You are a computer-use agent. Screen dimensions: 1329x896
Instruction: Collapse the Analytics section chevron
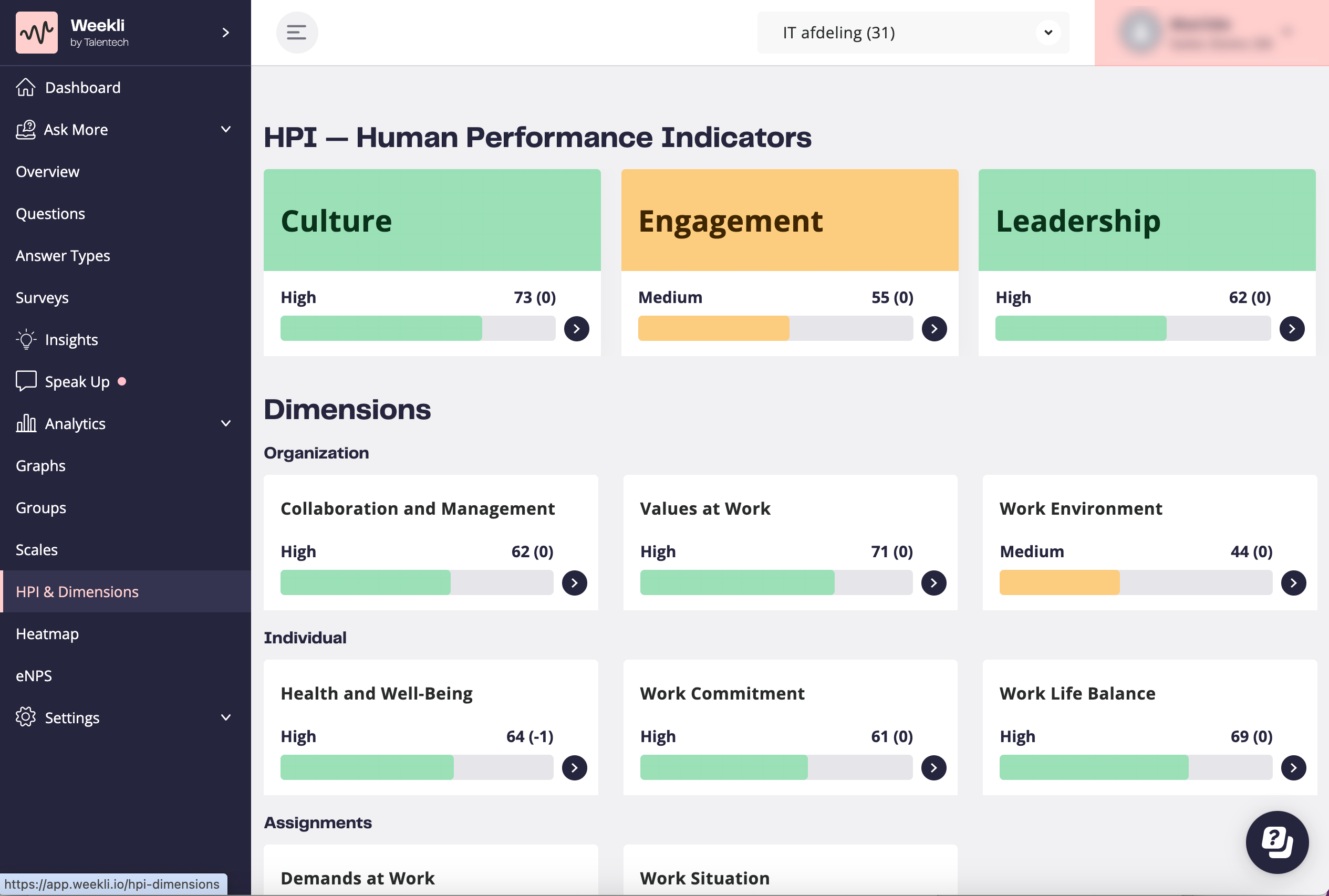(226, 423)
